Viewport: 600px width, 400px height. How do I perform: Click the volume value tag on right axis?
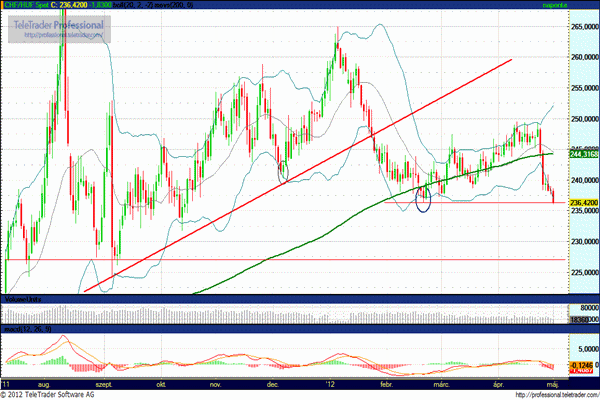[583, 316]
